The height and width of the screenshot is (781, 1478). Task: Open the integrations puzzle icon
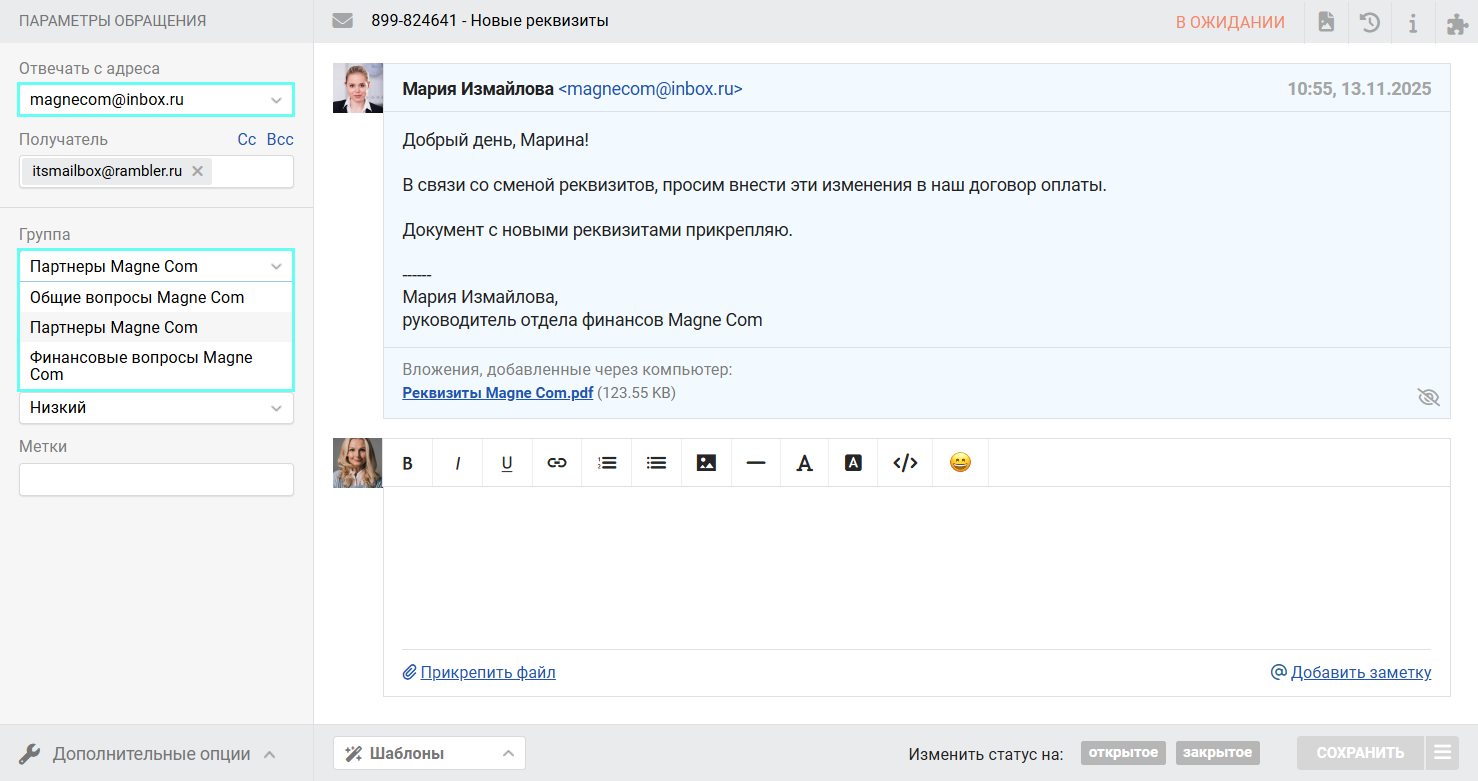pos(1457,22)
